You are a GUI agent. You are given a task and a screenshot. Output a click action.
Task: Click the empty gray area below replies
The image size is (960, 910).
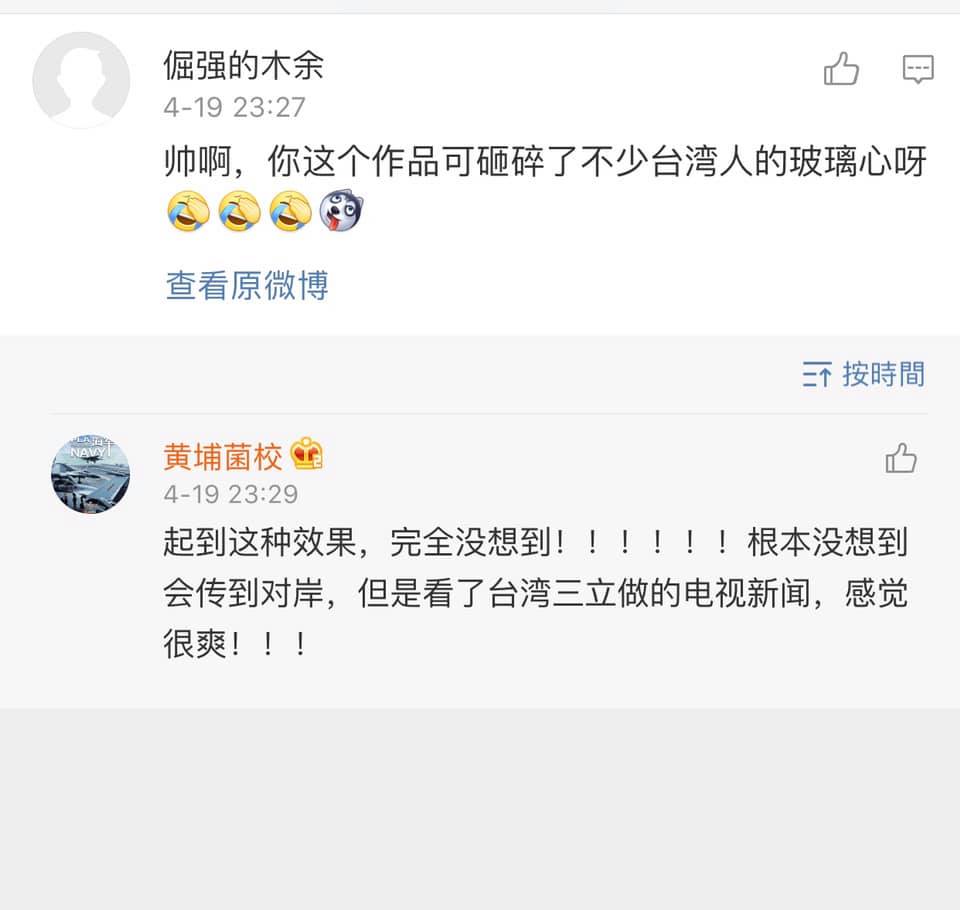[x=480, y=810]
